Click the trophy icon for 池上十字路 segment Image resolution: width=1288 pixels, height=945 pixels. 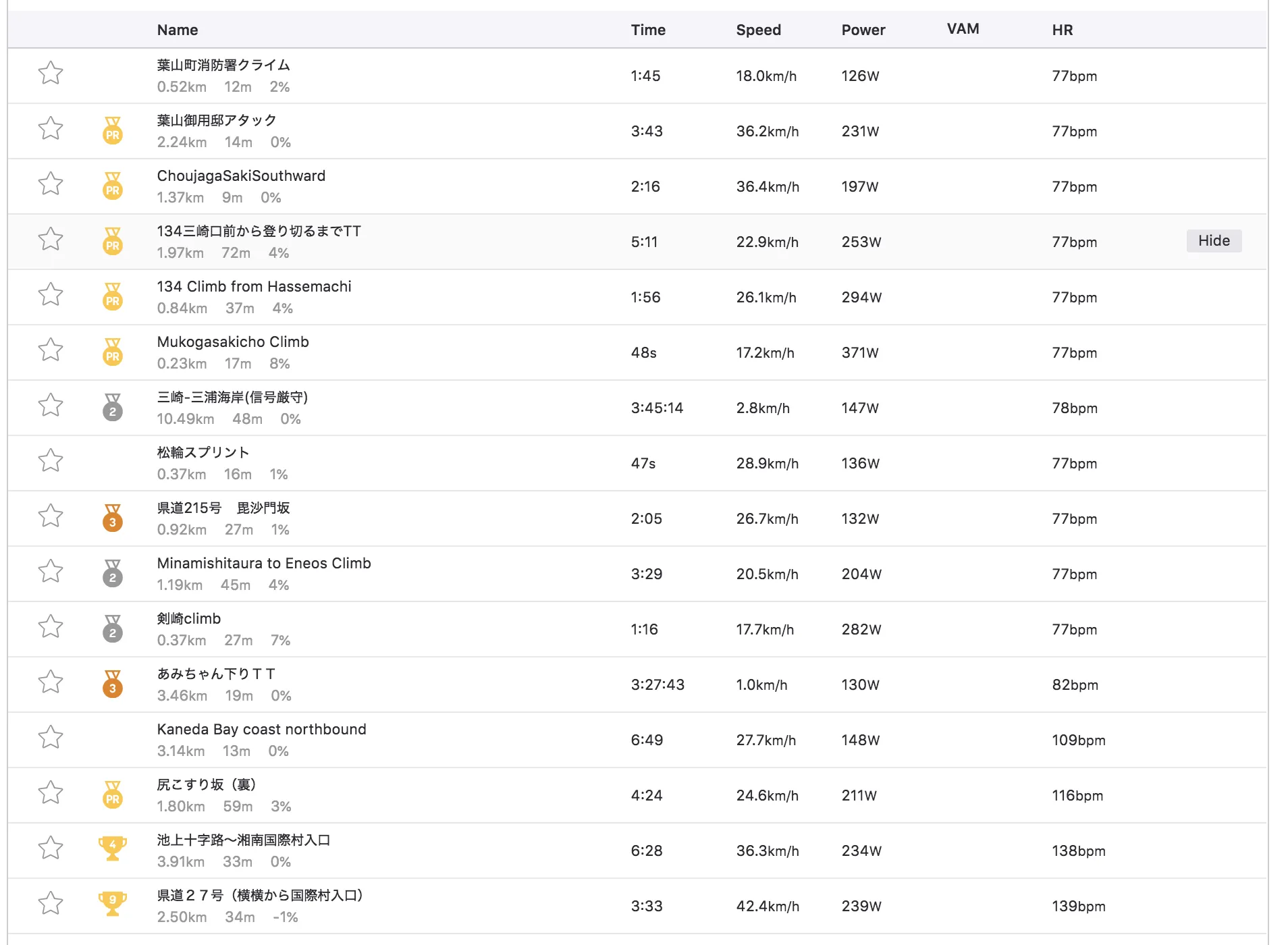click(x=113, y=848)
